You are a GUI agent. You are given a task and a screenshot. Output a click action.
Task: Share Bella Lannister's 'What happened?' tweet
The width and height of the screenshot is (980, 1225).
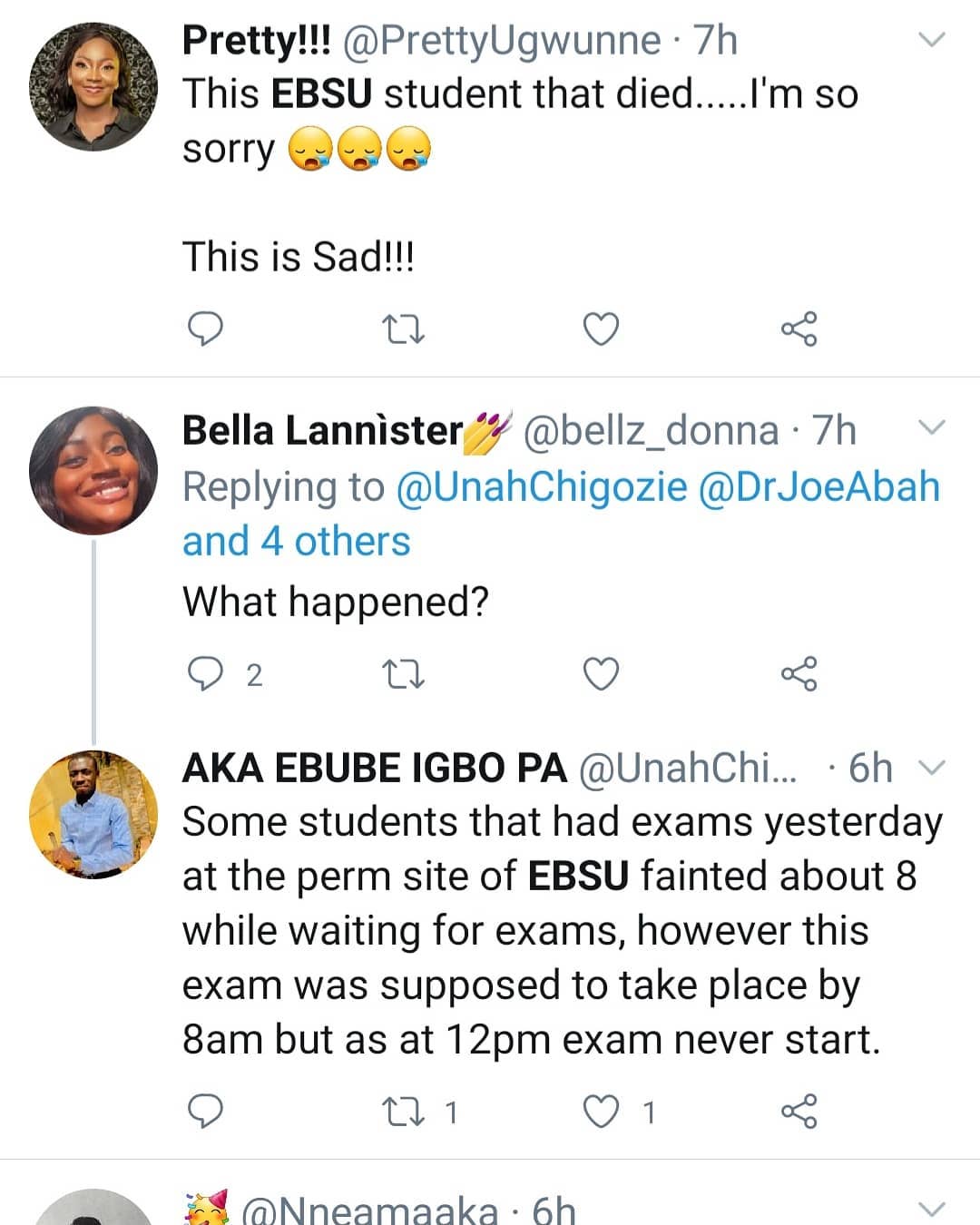click(799, 674)
